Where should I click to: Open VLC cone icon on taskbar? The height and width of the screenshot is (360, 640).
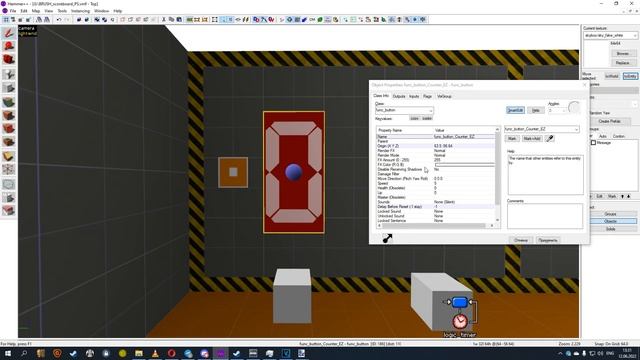pos(155,353)
